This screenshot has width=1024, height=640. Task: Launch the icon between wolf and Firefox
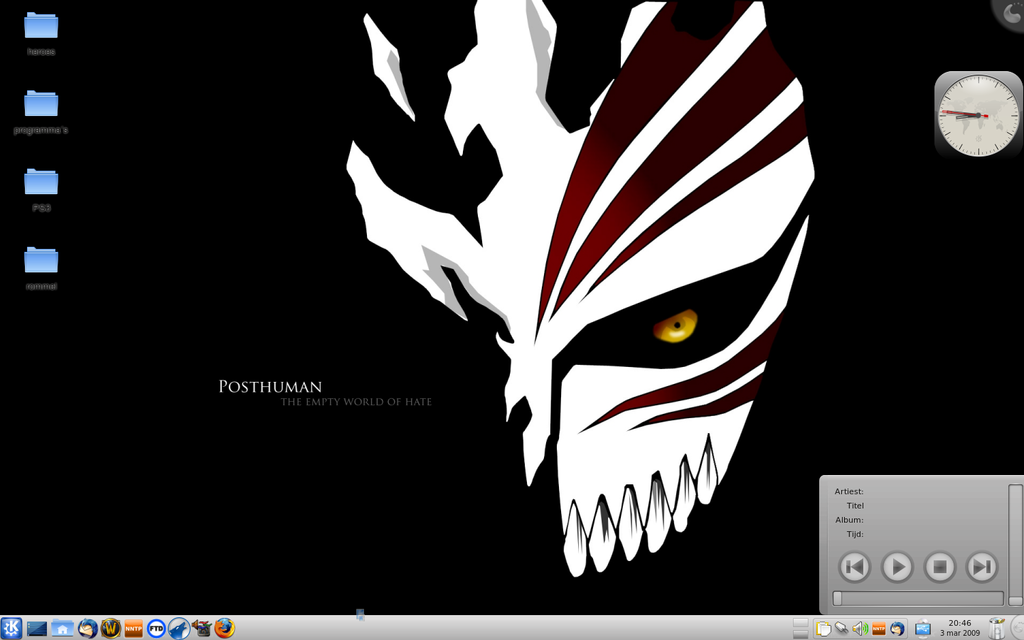tap(202, 628)
